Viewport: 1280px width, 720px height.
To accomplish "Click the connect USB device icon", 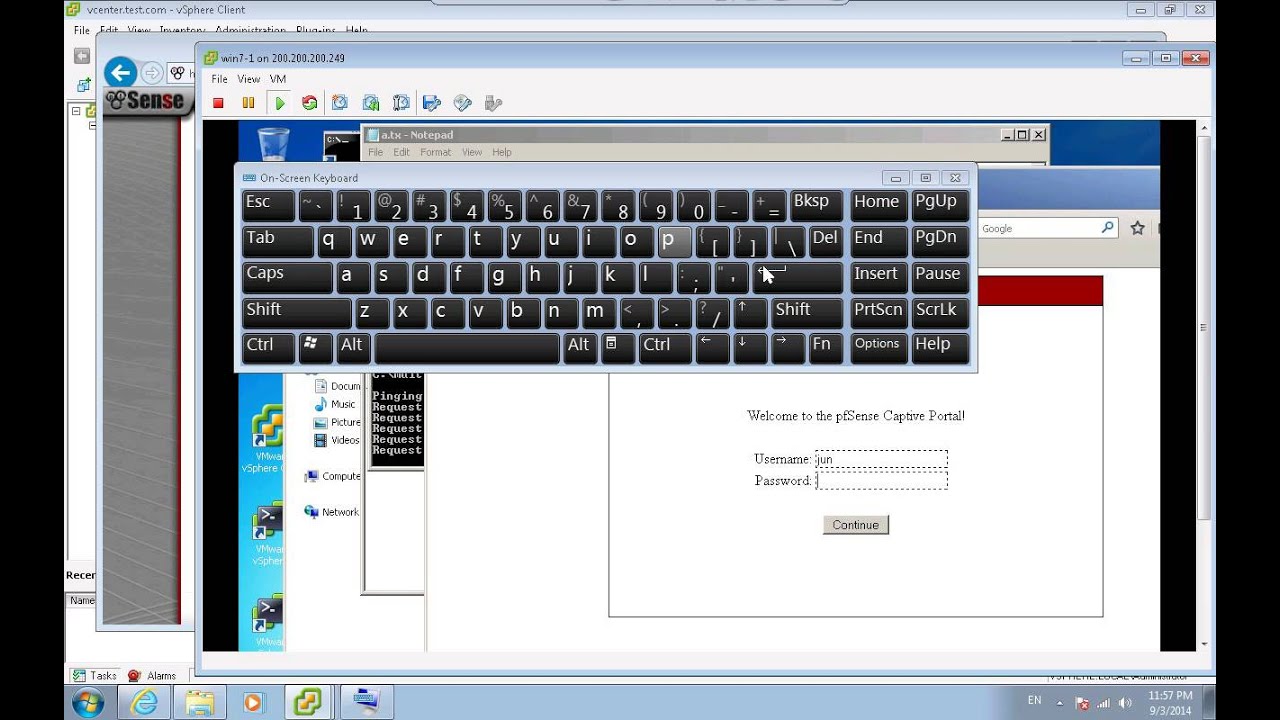I will 492,103.
